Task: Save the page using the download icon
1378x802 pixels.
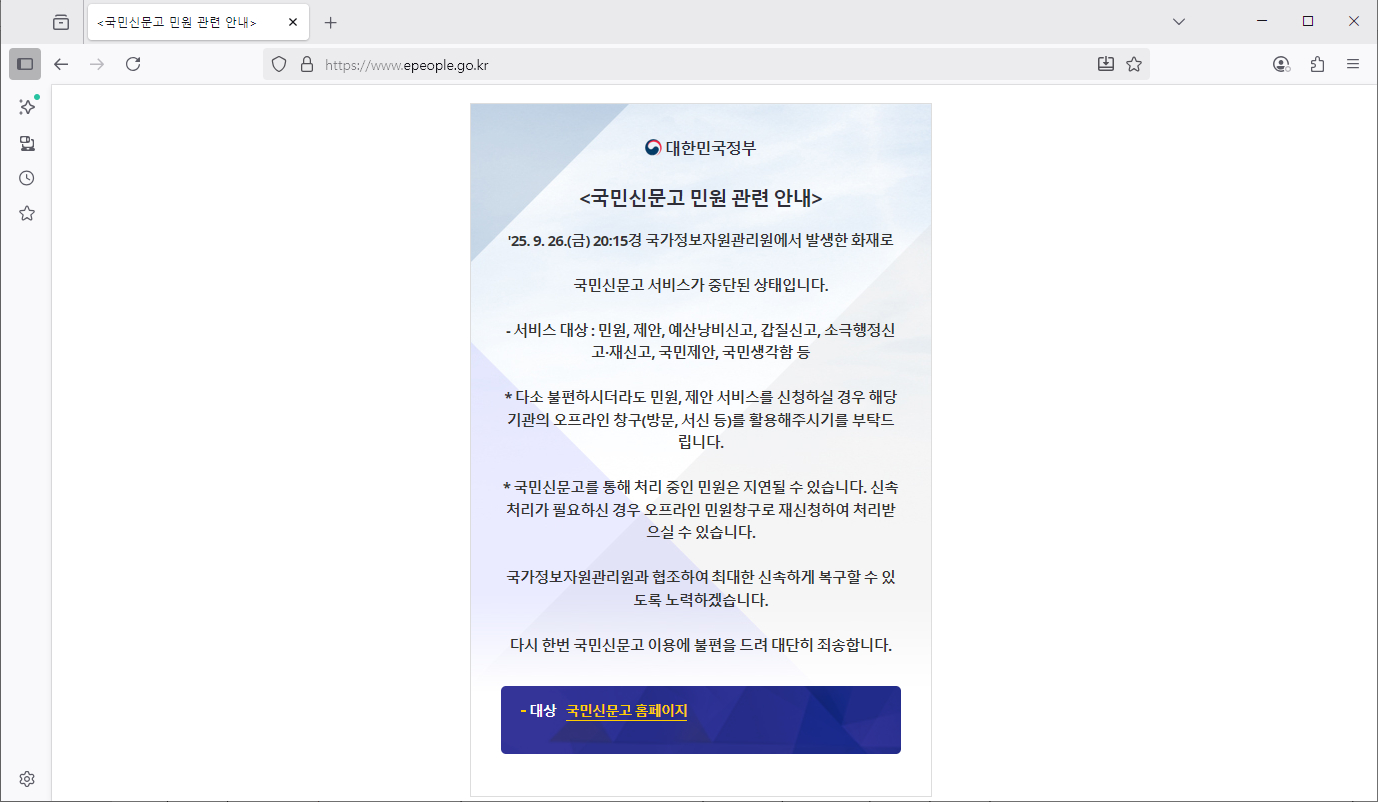Action: (x=1105, y=63)
